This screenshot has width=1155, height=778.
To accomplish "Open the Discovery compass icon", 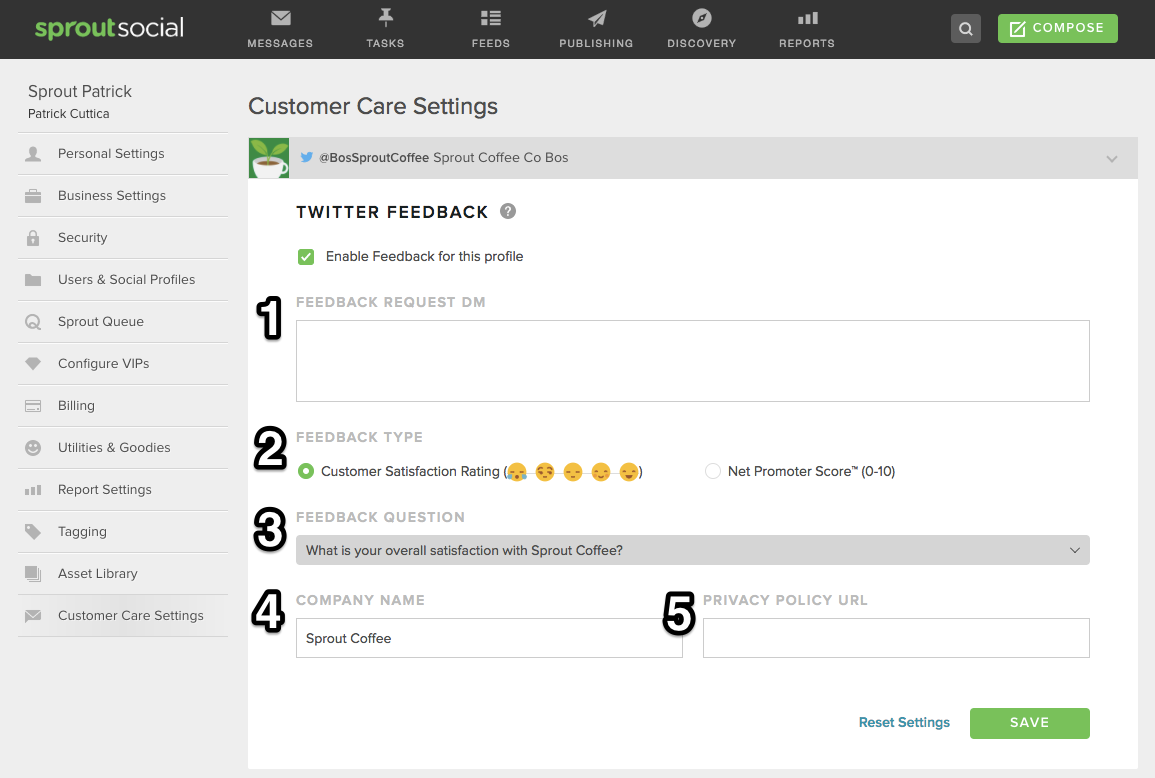I will pyautogui.click(x=702, y=18).
